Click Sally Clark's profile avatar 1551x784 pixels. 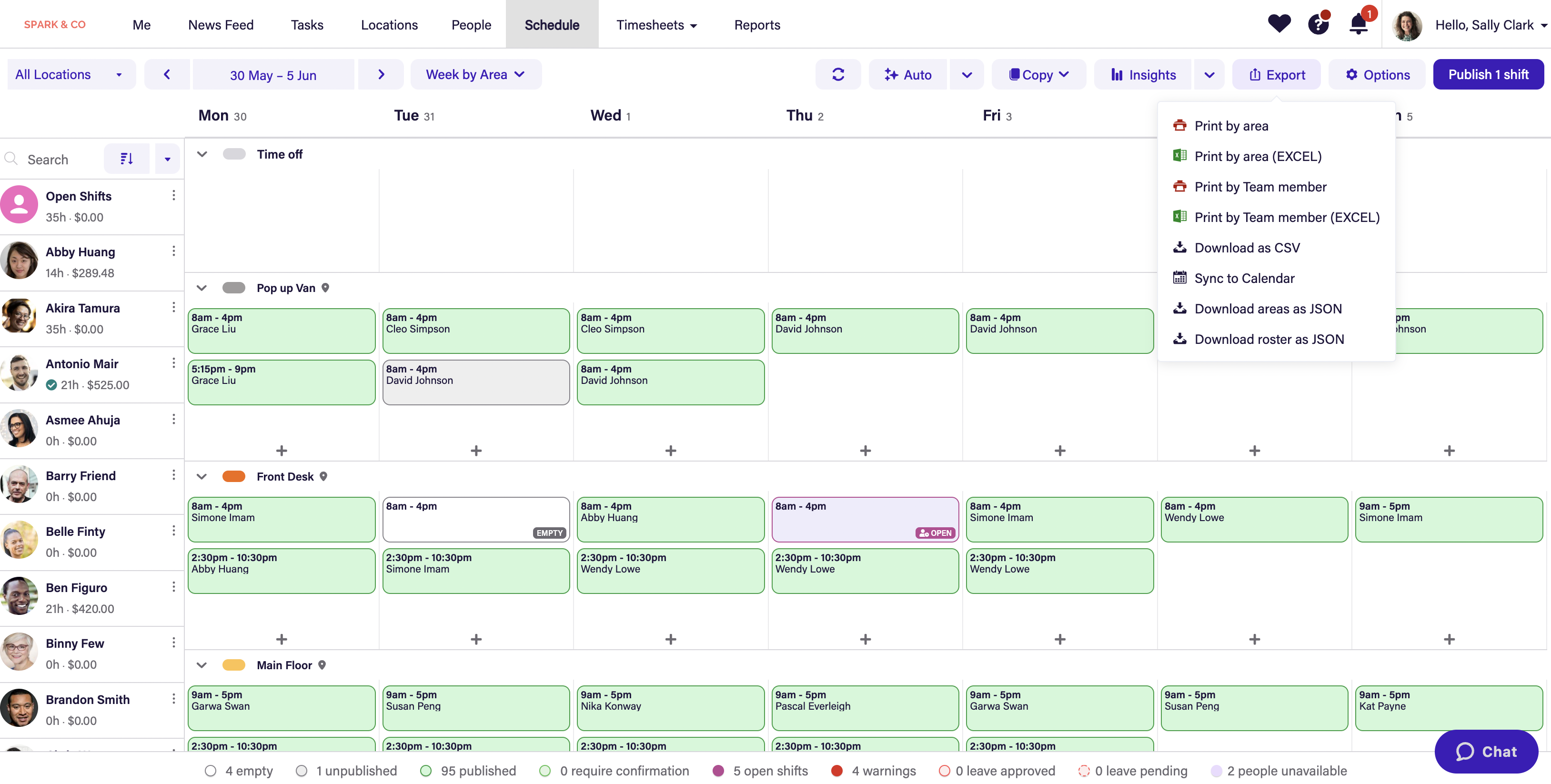1407,25
